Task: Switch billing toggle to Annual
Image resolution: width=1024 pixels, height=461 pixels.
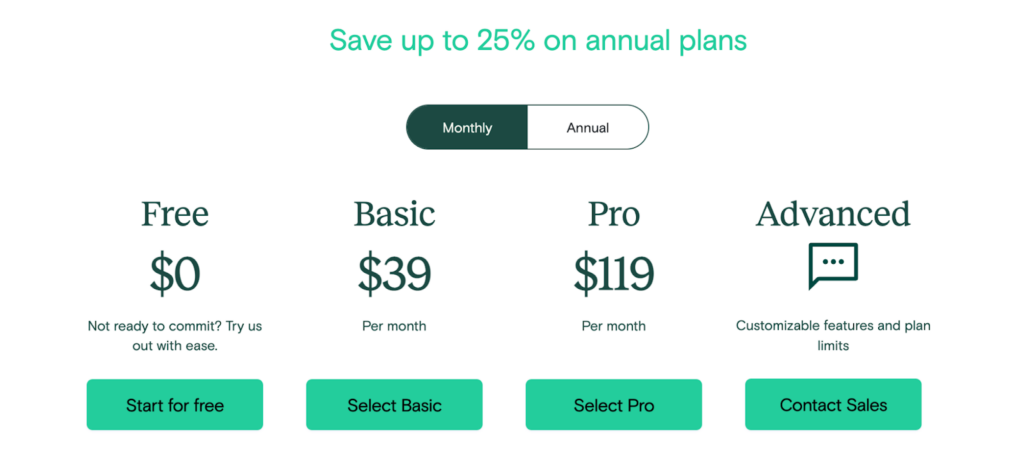Action: [588, 127]
